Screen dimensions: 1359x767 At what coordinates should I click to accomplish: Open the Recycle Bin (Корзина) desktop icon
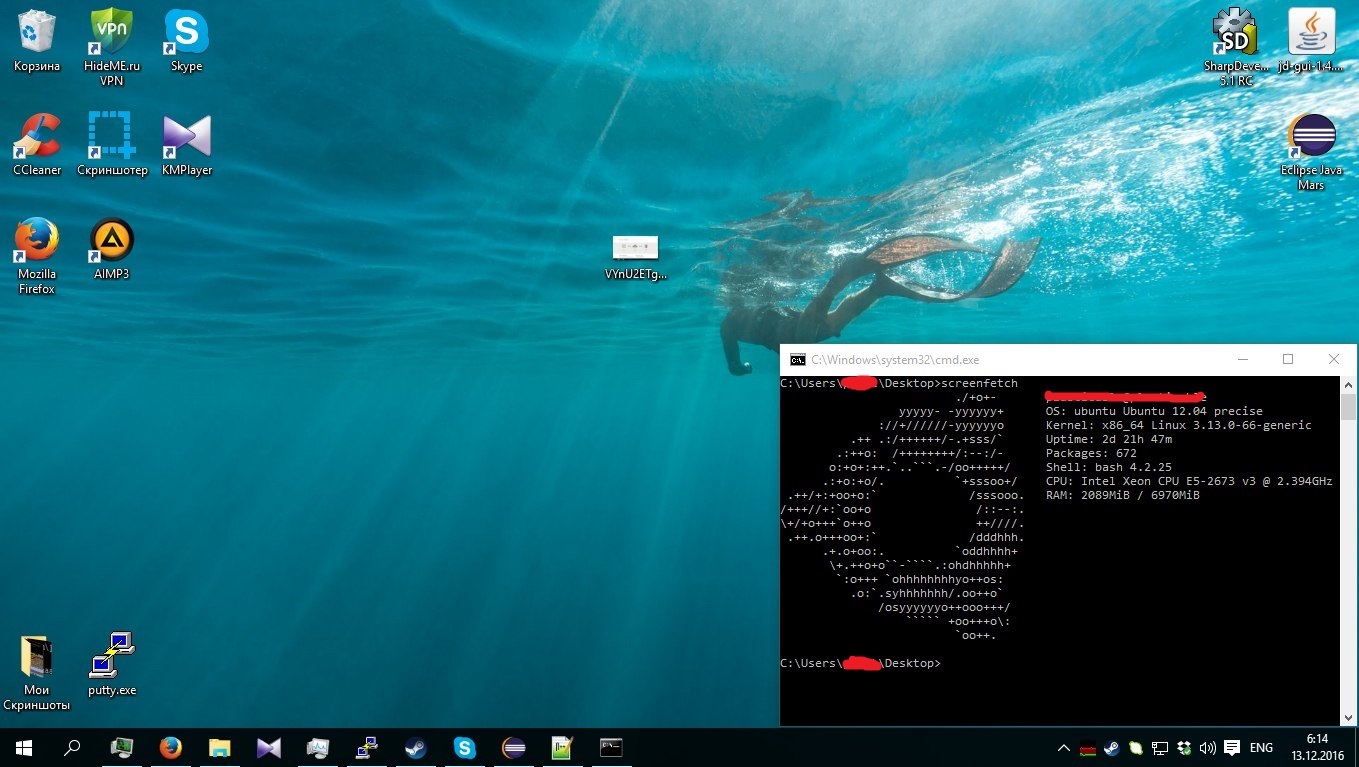37,41
